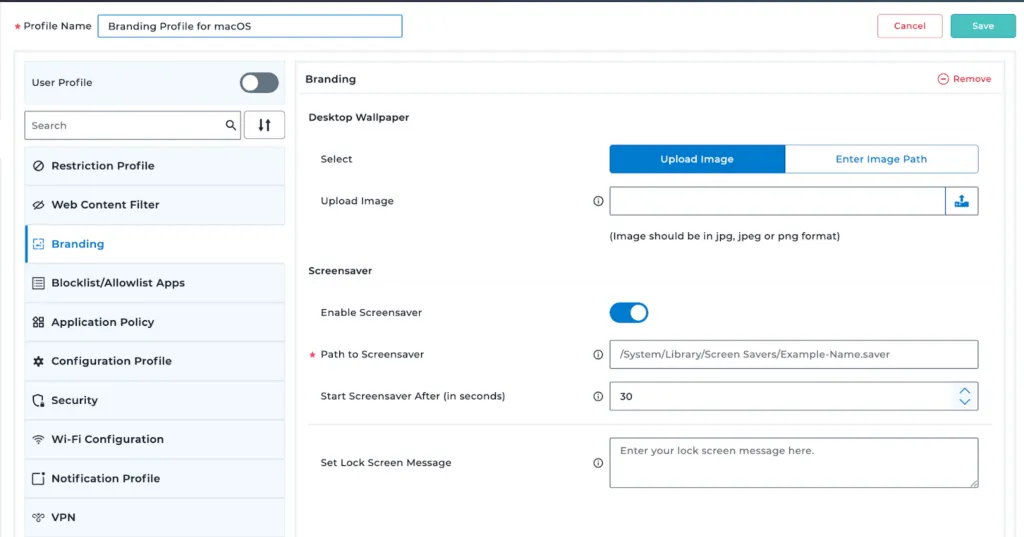Click the Cancel button
Viewport: 1024px width, 537px height.
[x=910, y=26]
